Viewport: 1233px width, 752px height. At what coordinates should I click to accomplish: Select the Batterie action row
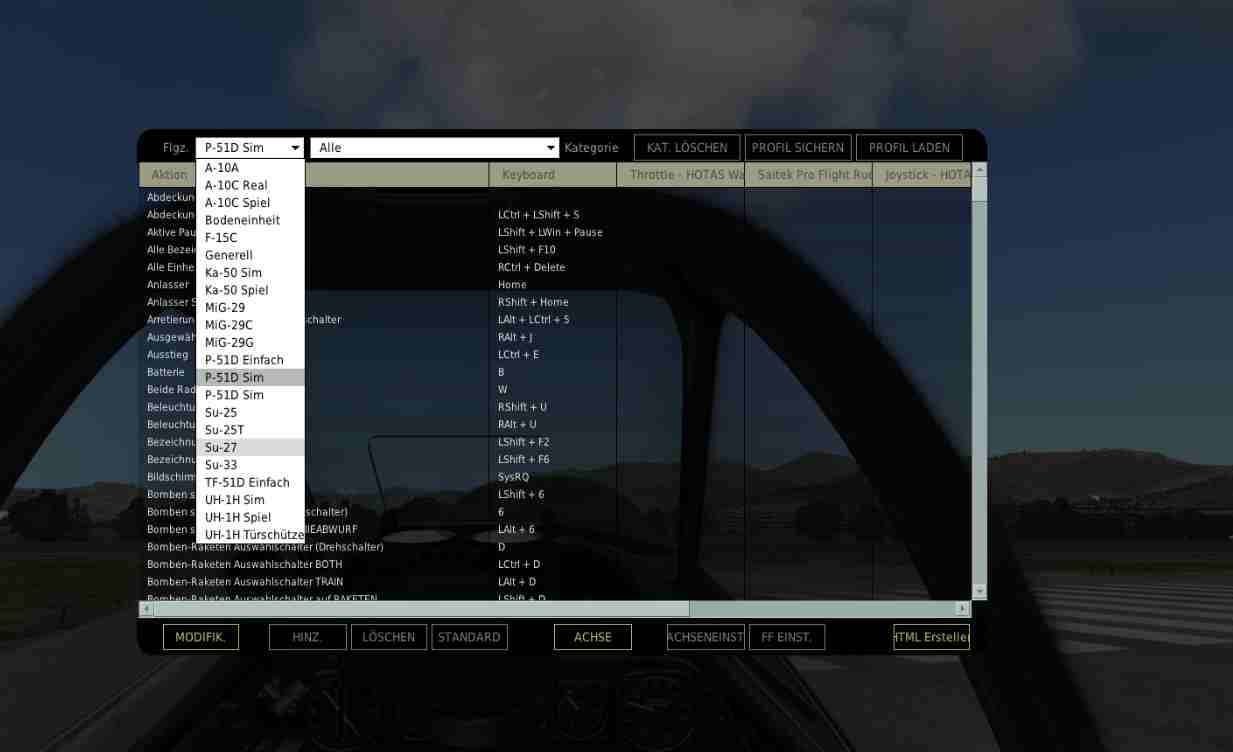[555, 372]
